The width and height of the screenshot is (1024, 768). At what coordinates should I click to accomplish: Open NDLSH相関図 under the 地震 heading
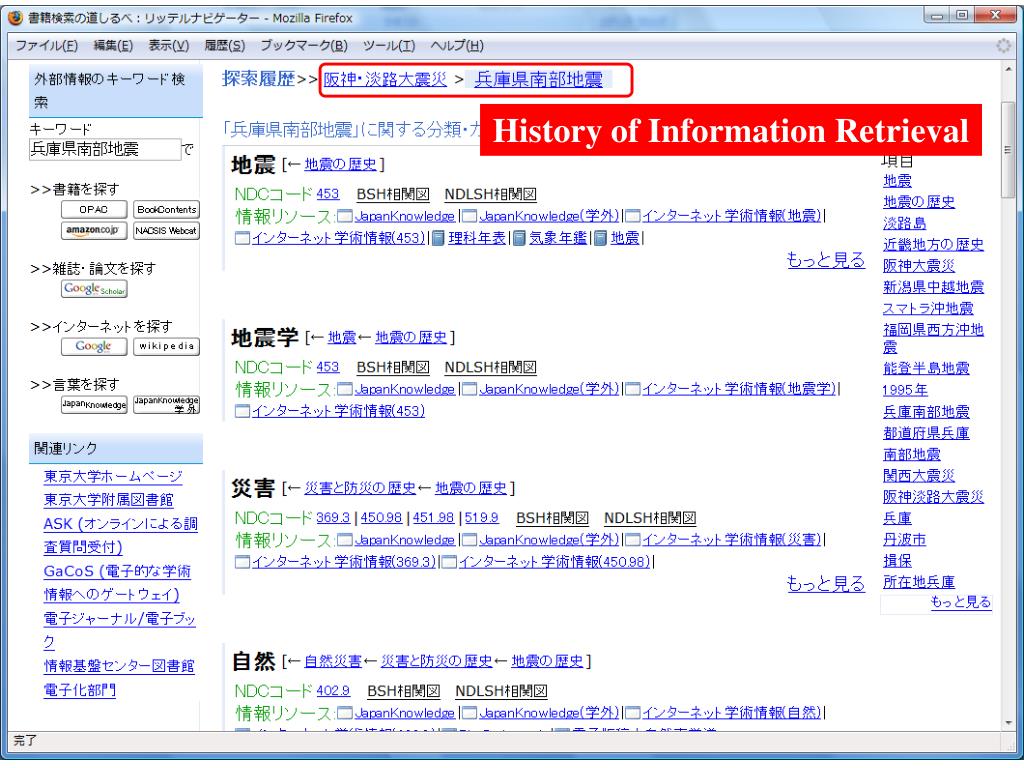(490, 194)
